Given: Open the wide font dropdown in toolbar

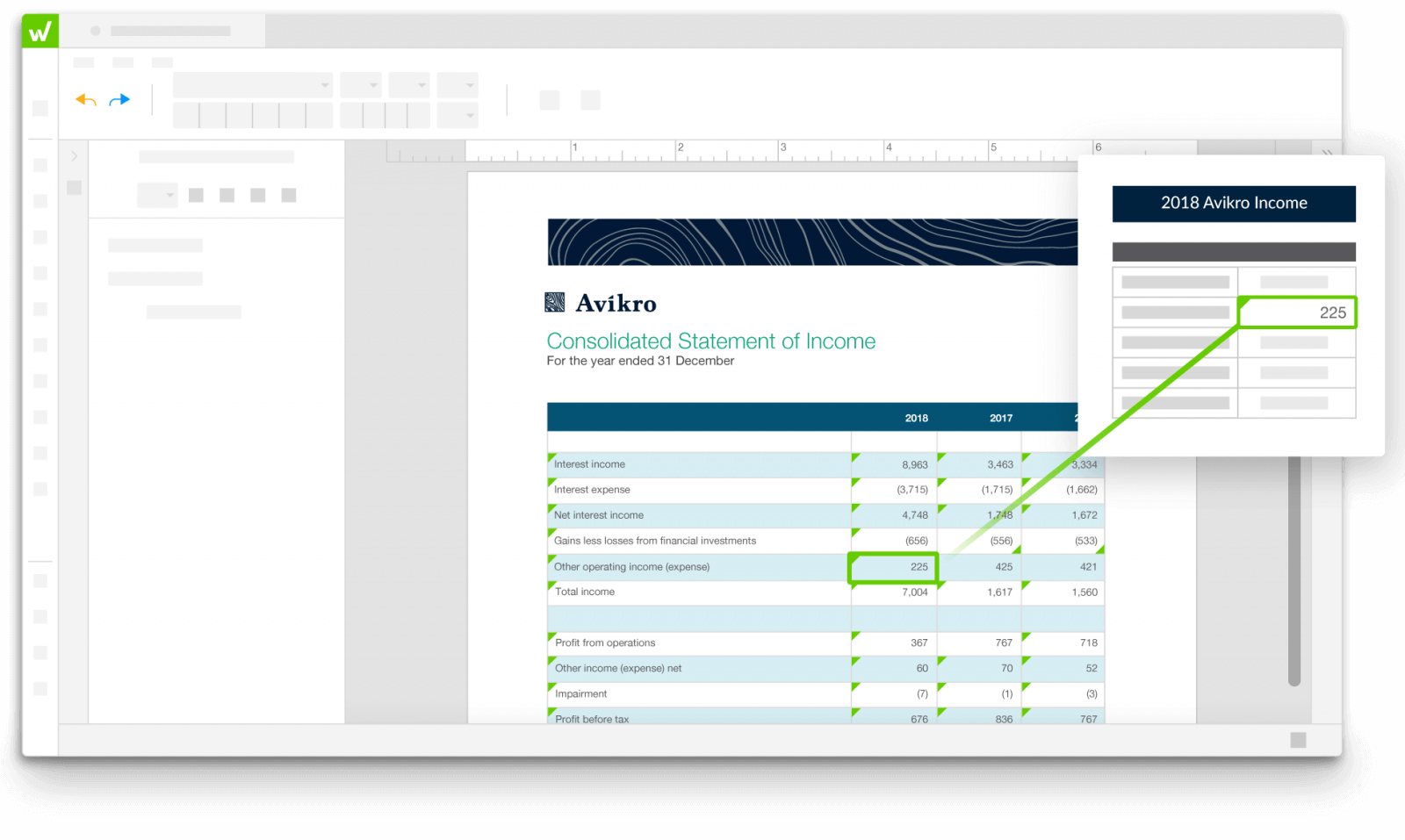Looking at the screenshot, I should click(x=253, y=85).
